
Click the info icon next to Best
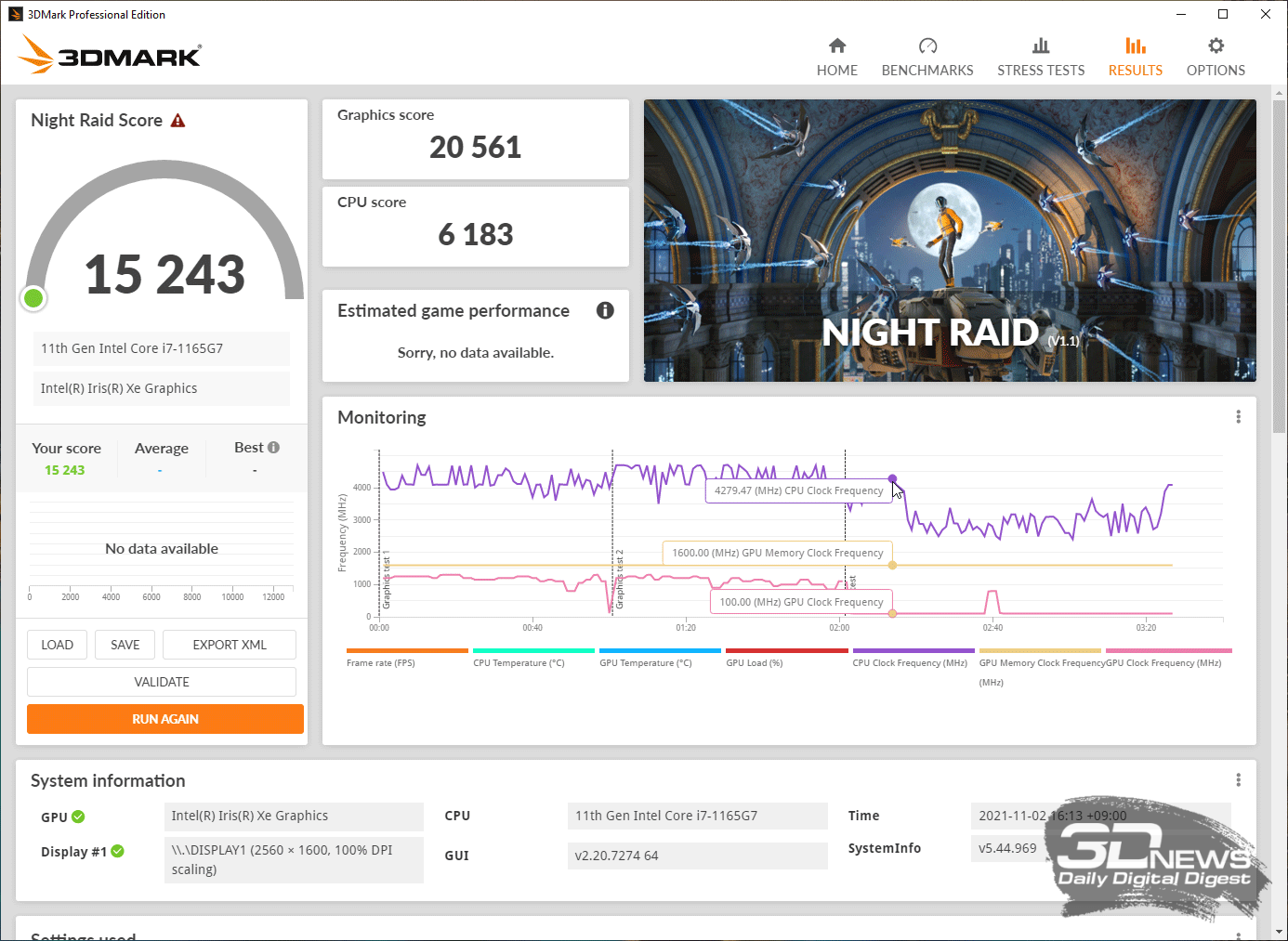tap(273, 447)
